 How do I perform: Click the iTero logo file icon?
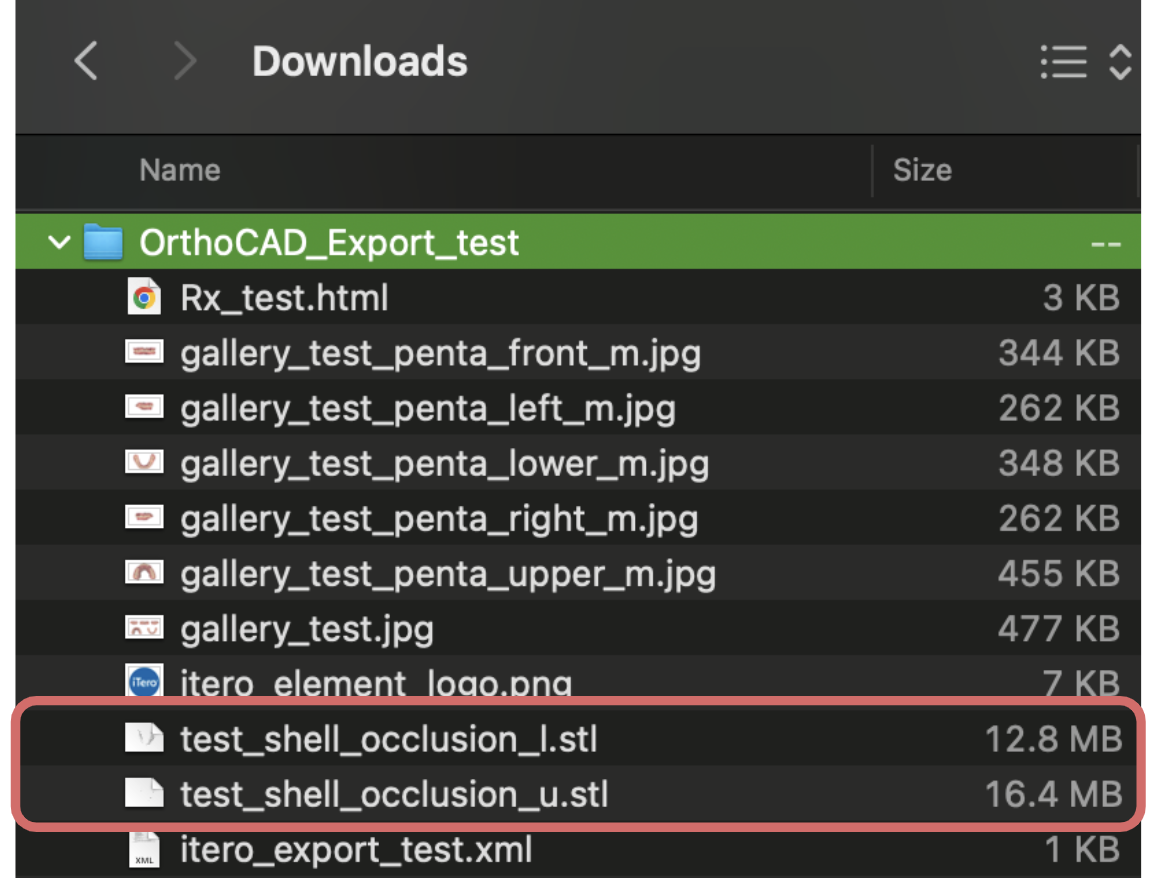[144, 681]
